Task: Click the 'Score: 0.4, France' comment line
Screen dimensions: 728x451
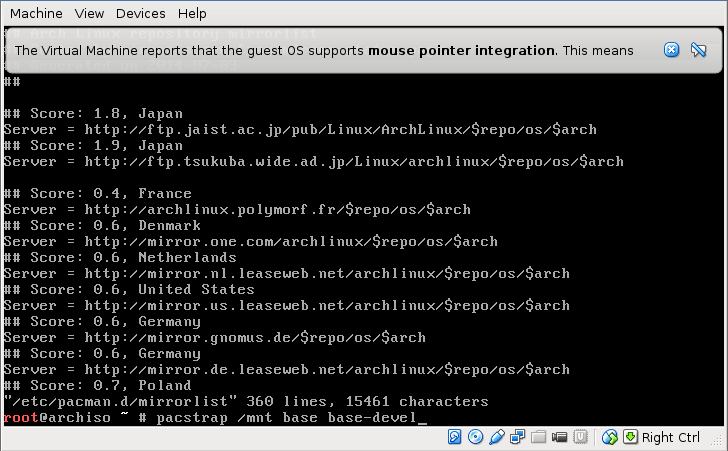Action: (98, 193)
